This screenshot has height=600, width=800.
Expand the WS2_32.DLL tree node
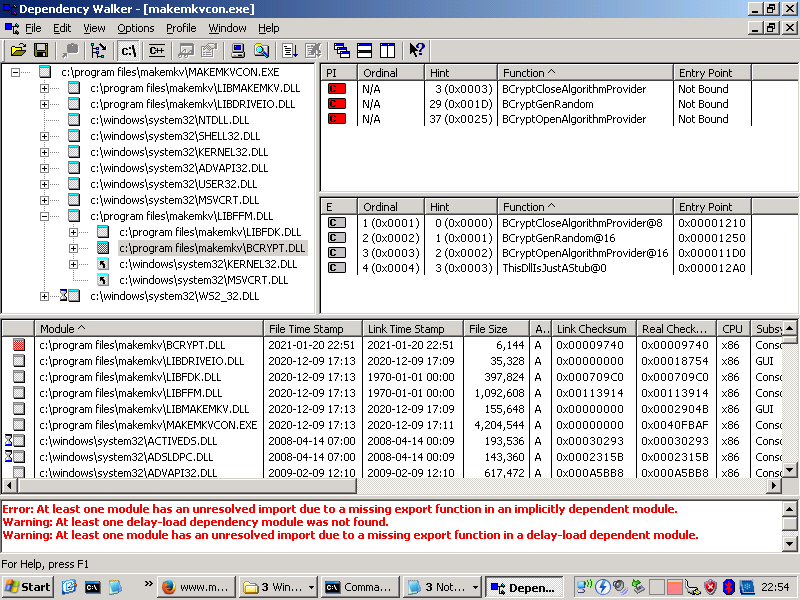(44, 296)
